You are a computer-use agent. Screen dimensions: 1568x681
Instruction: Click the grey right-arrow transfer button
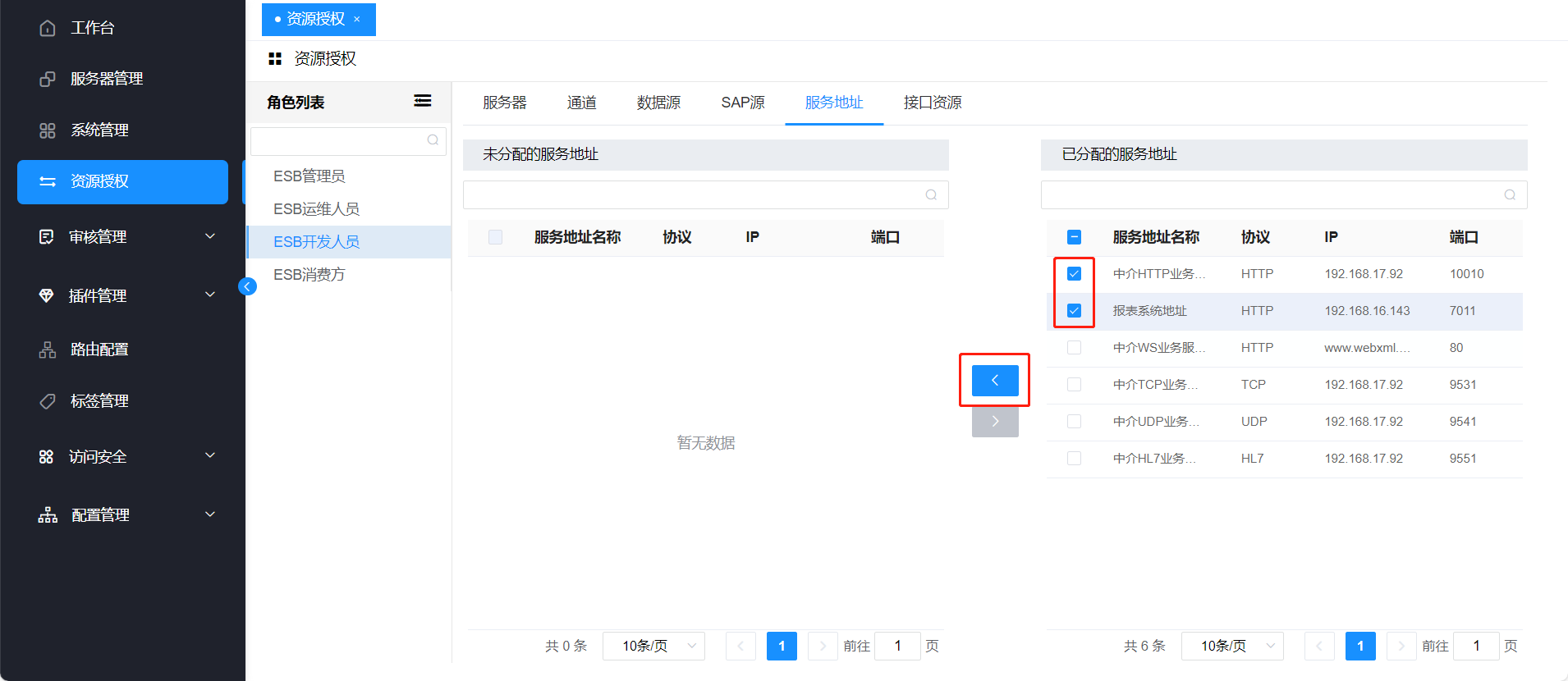click(995, 422)
